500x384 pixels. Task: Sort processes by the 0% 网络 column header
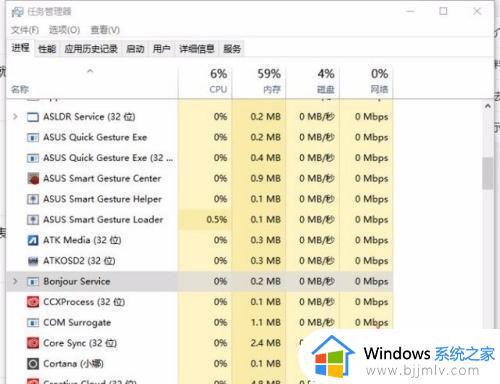[x=366, y=82]
